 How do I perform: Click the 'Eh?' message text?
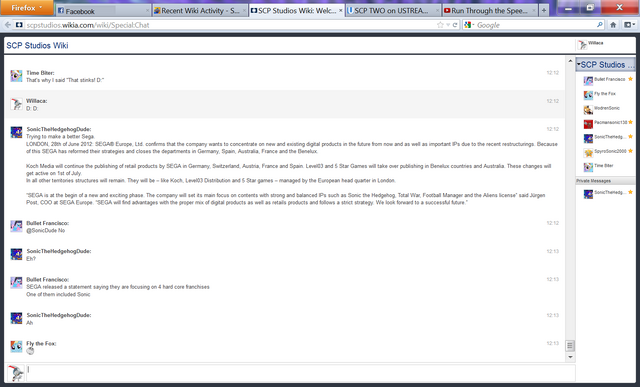pos(31,259)
